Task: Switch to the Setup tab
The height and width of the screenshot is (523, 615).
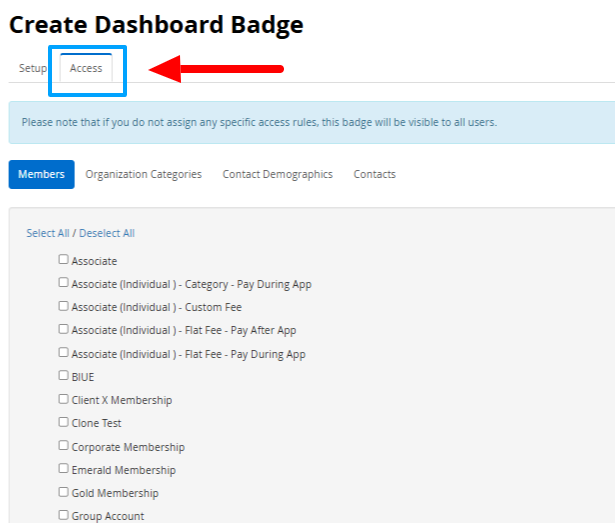Action: (33, 68)
